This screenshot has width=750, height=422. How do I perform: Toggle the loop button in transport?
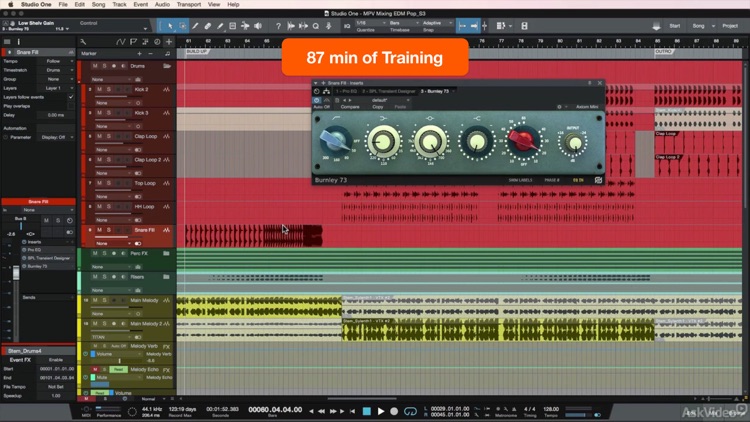point(410,411)
